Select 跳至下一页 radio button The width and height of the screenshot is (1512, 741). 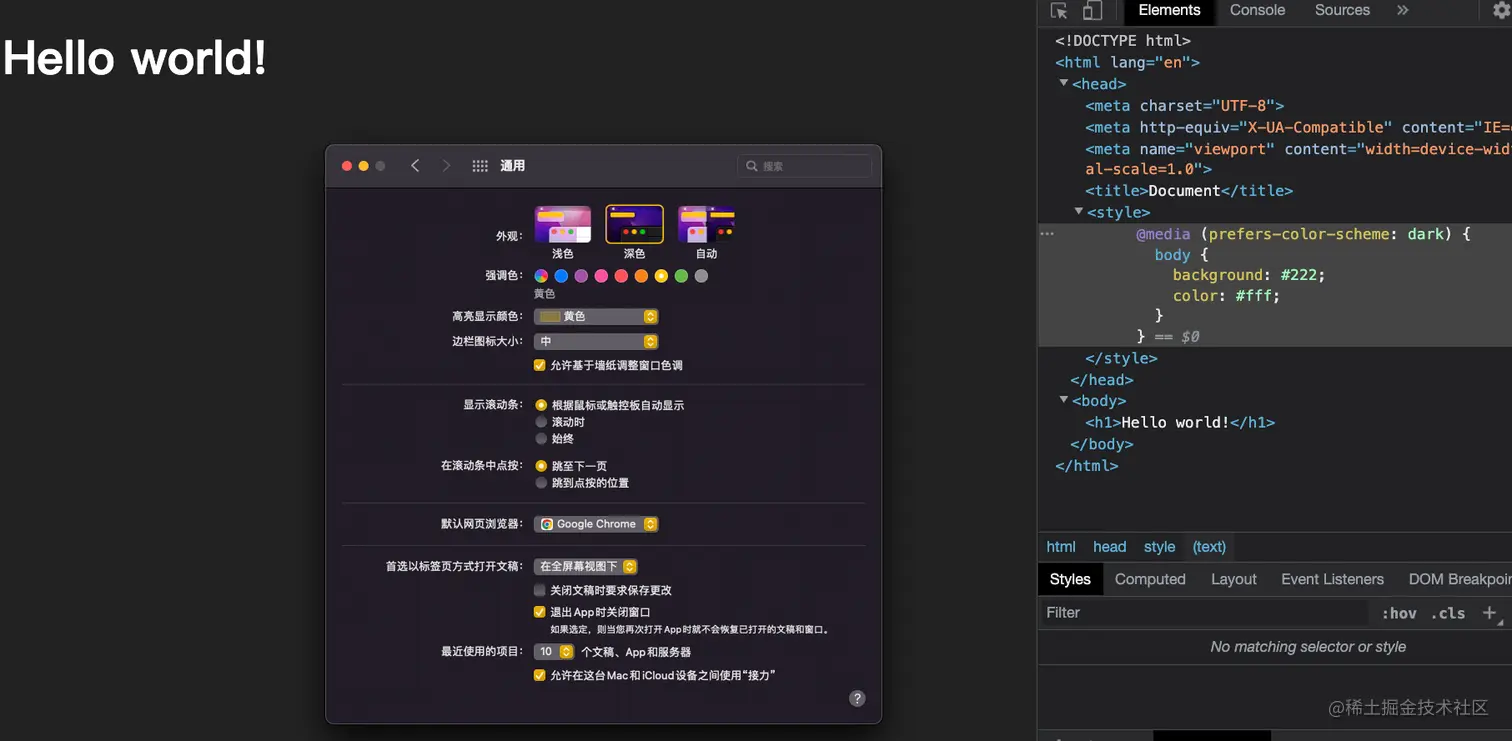click(541, 466)
